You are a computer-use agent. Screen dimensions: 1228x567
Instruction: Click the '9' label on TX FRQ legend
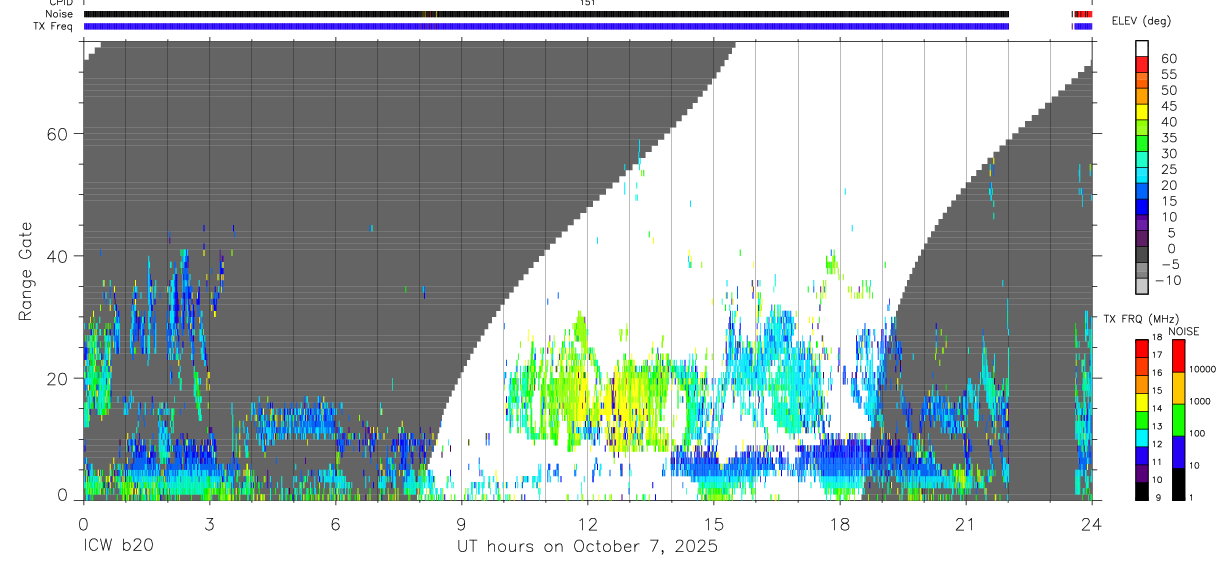coord(1160,498)
